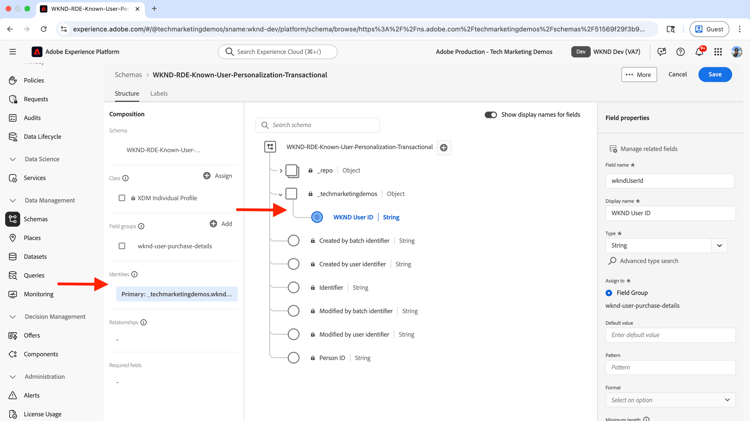This screenshot has width=750, height=421.
Task: Select the WKND User ID field node
Action: [x=317, y=217]
